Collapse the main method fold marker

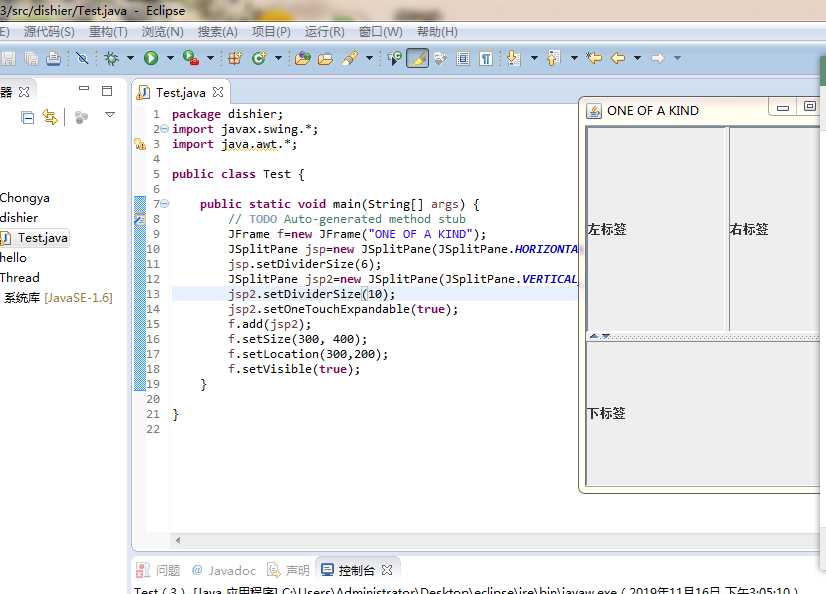click(x=165, y=204)
